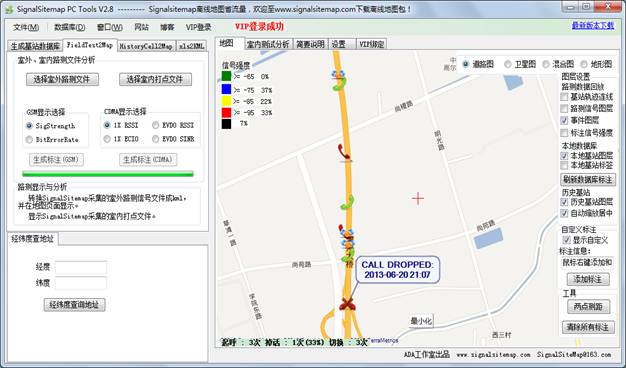Screen dimensions: 626x368
Task: Click the dark red phone event icon on route
Action: tap(344, 152)
